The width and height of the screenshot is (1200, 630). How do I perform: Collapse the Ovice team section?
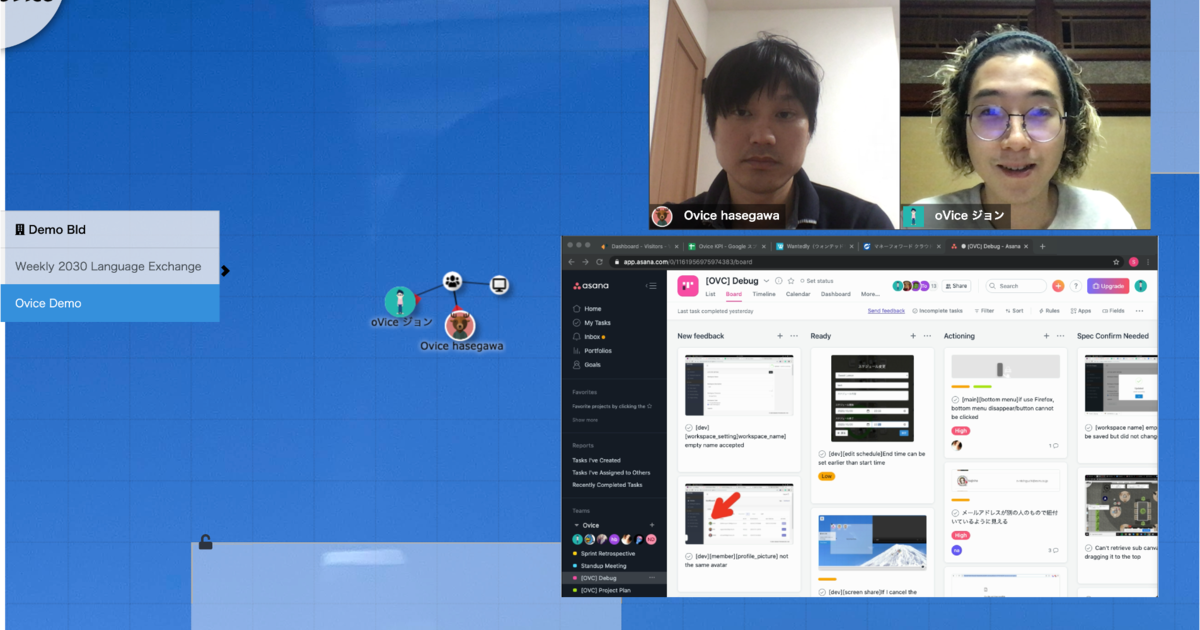[576, 525]
